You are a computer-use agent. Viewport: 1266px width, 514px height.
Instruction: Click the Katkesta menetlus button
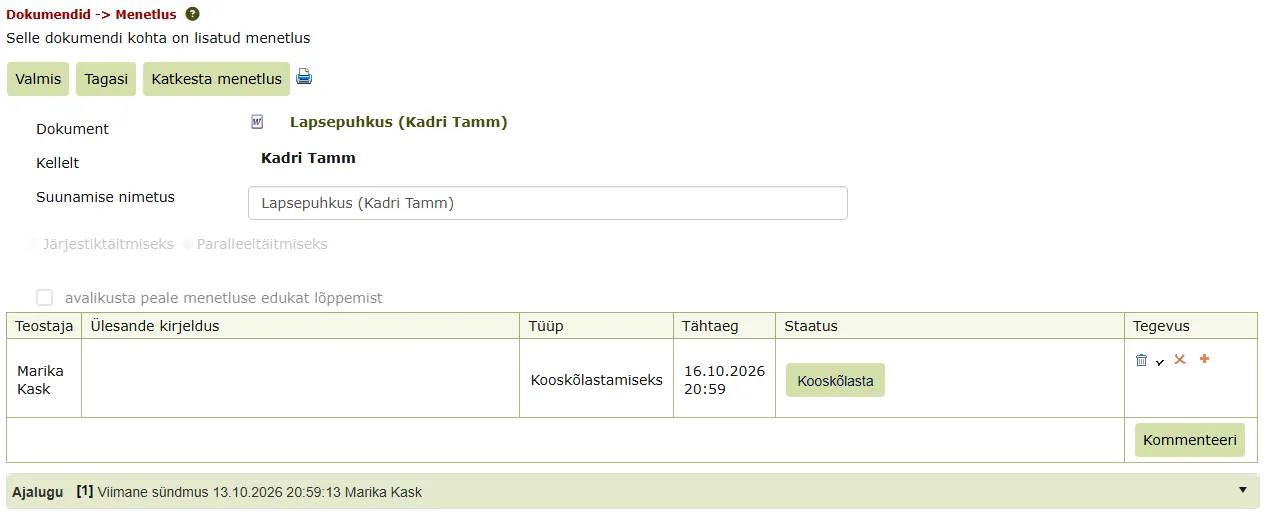point(217,79)
